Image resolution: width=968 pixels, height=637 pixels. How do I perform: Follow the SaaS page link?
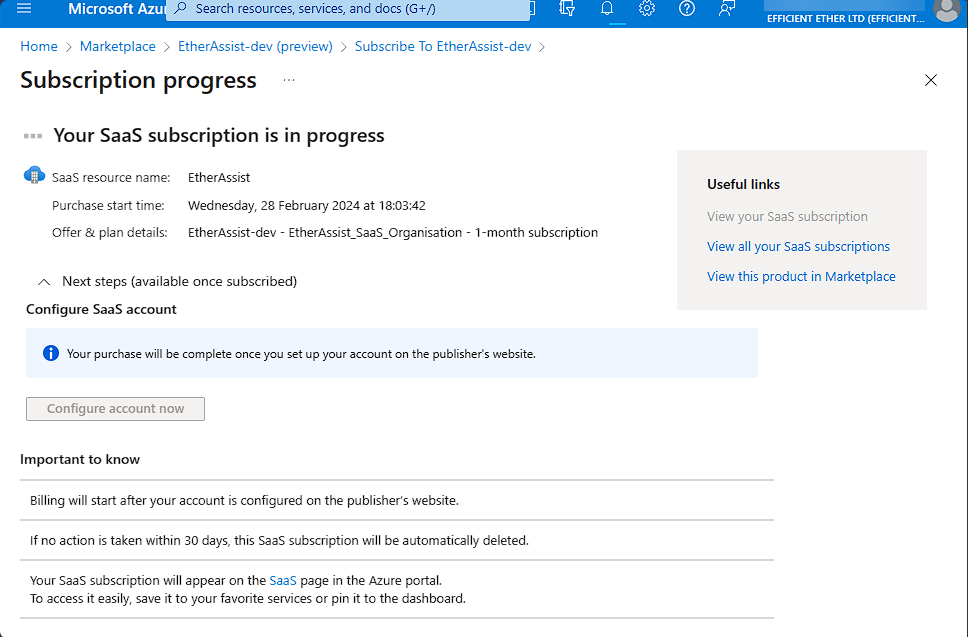pyautogui.click(x=283, y=580)
